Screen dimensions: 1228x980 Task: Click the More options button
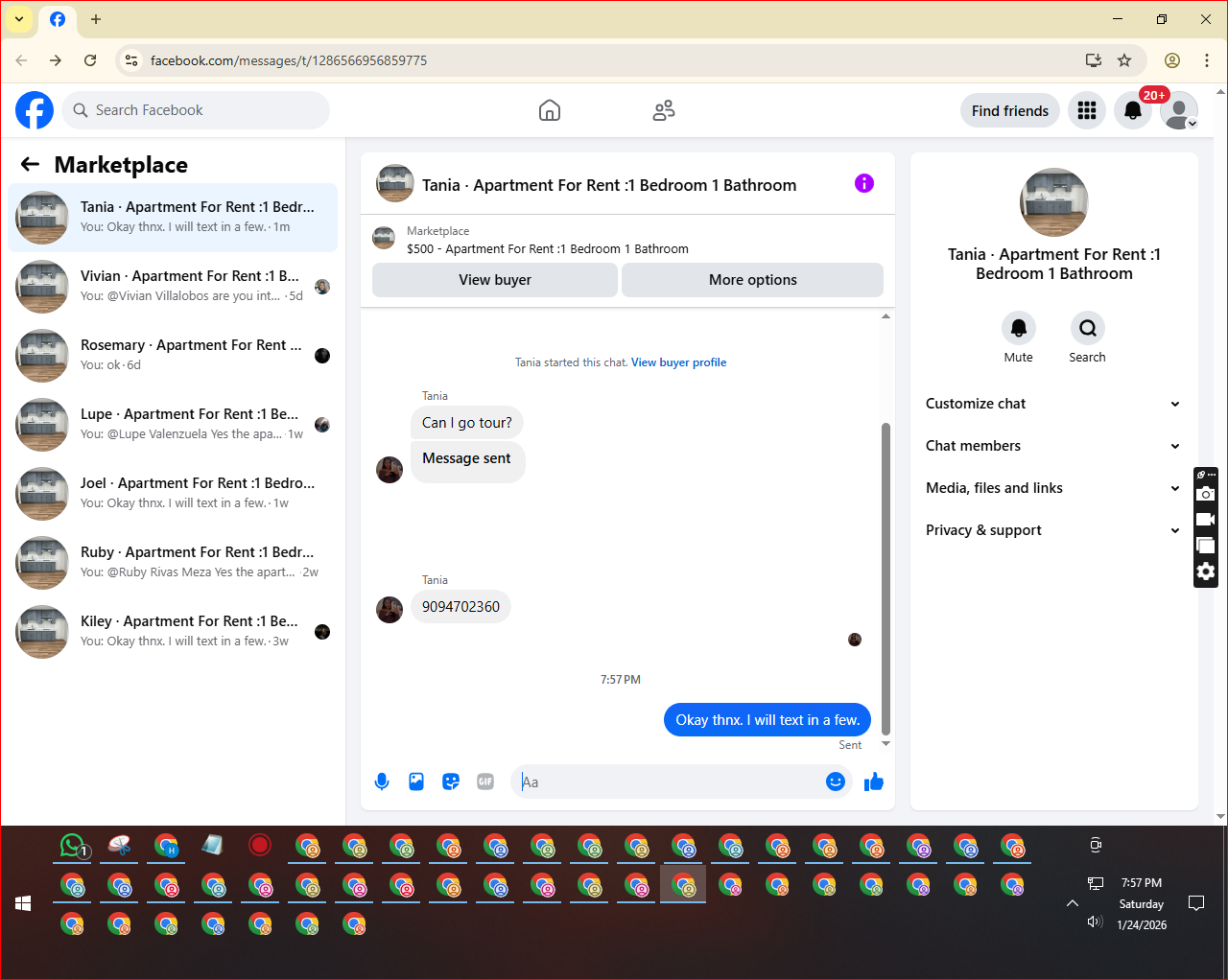click(x=753, y=280)
